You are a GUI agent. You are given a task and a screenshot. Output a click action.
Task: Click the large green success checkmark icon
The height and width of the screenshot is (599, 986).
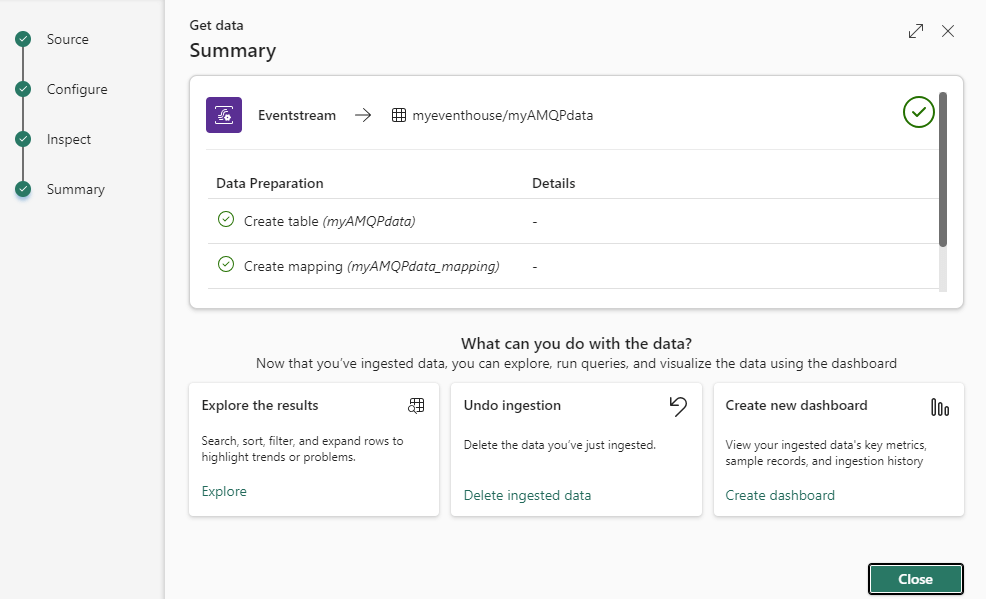(918, 112)
